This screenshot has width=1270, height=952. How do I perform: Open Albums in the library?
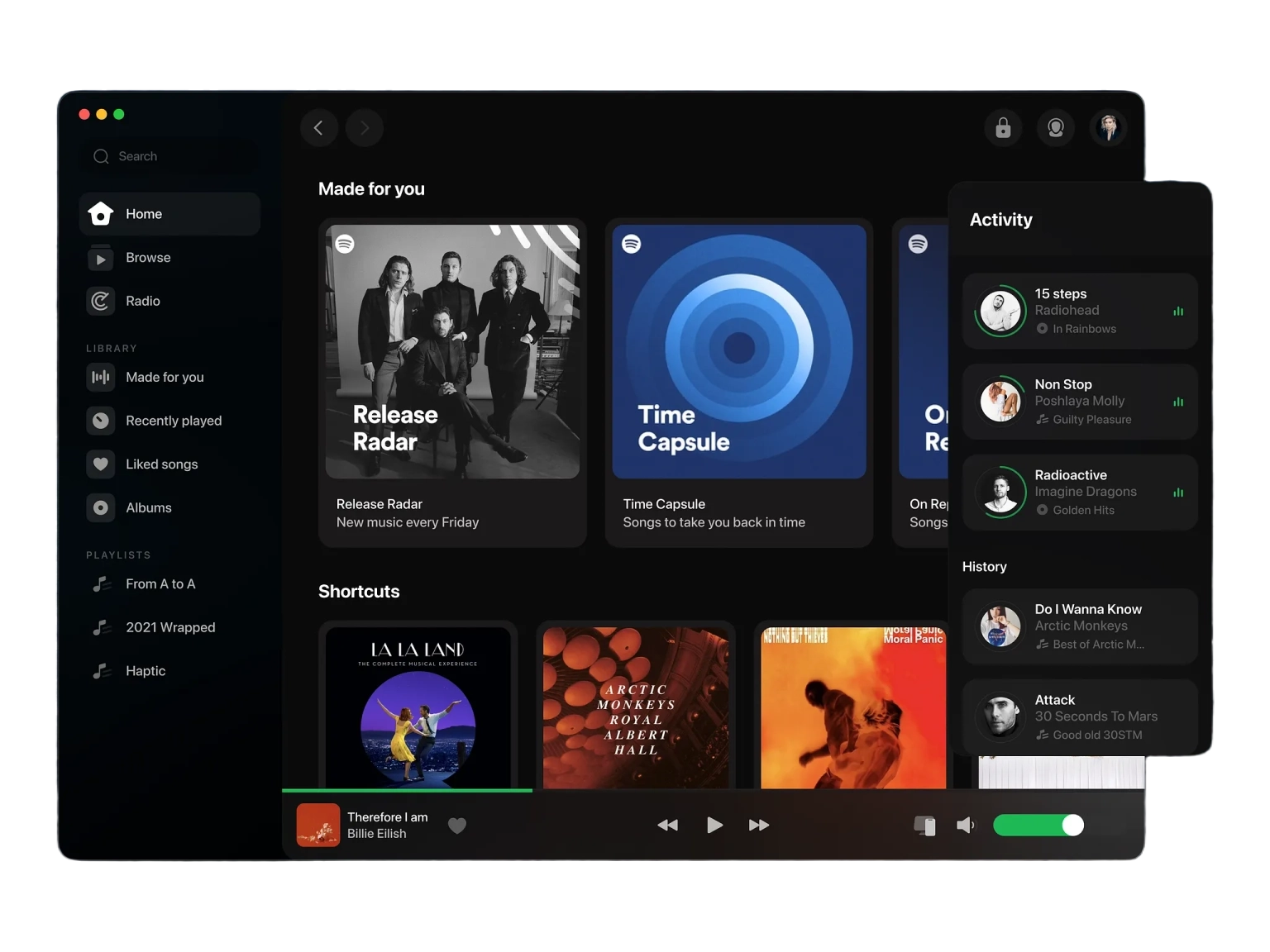coord(169,507)
